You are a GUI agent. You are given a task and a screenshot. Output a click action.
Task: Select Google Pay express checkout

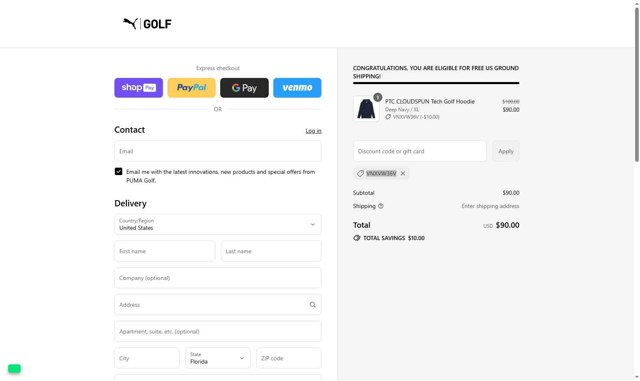coord(244,88)
